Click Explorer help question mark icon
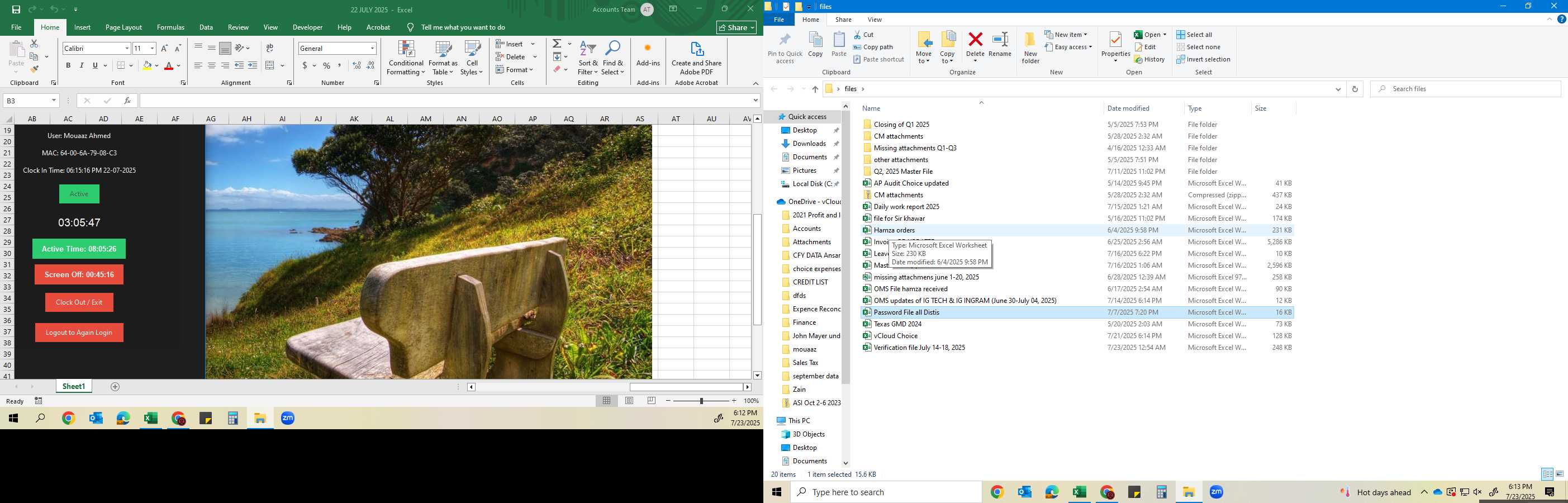The height and width of the screenshot is (503, 1568). coord(1561,20)
